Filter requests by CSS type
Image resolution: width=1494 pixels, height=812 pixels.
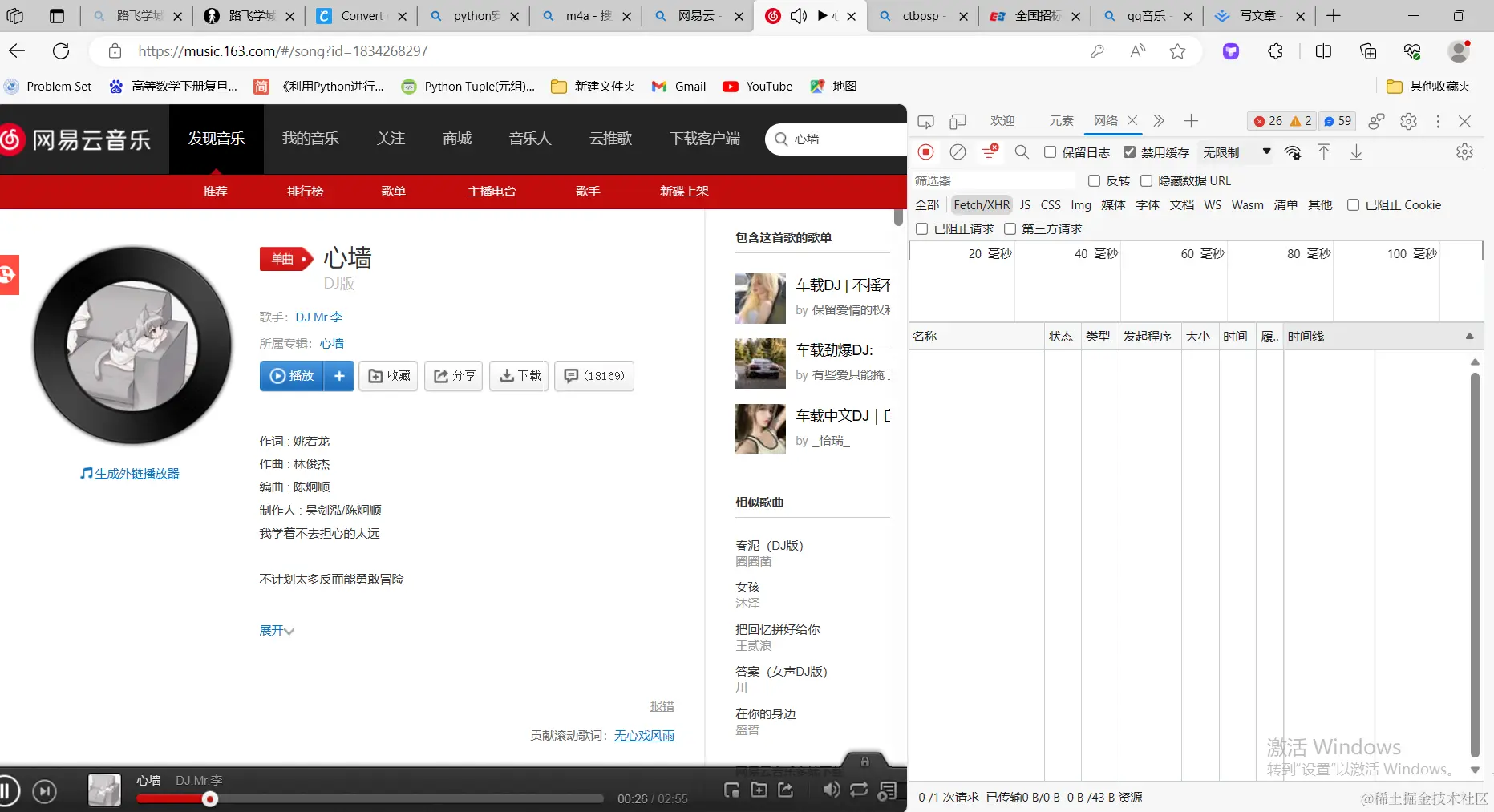[1051, 205]
